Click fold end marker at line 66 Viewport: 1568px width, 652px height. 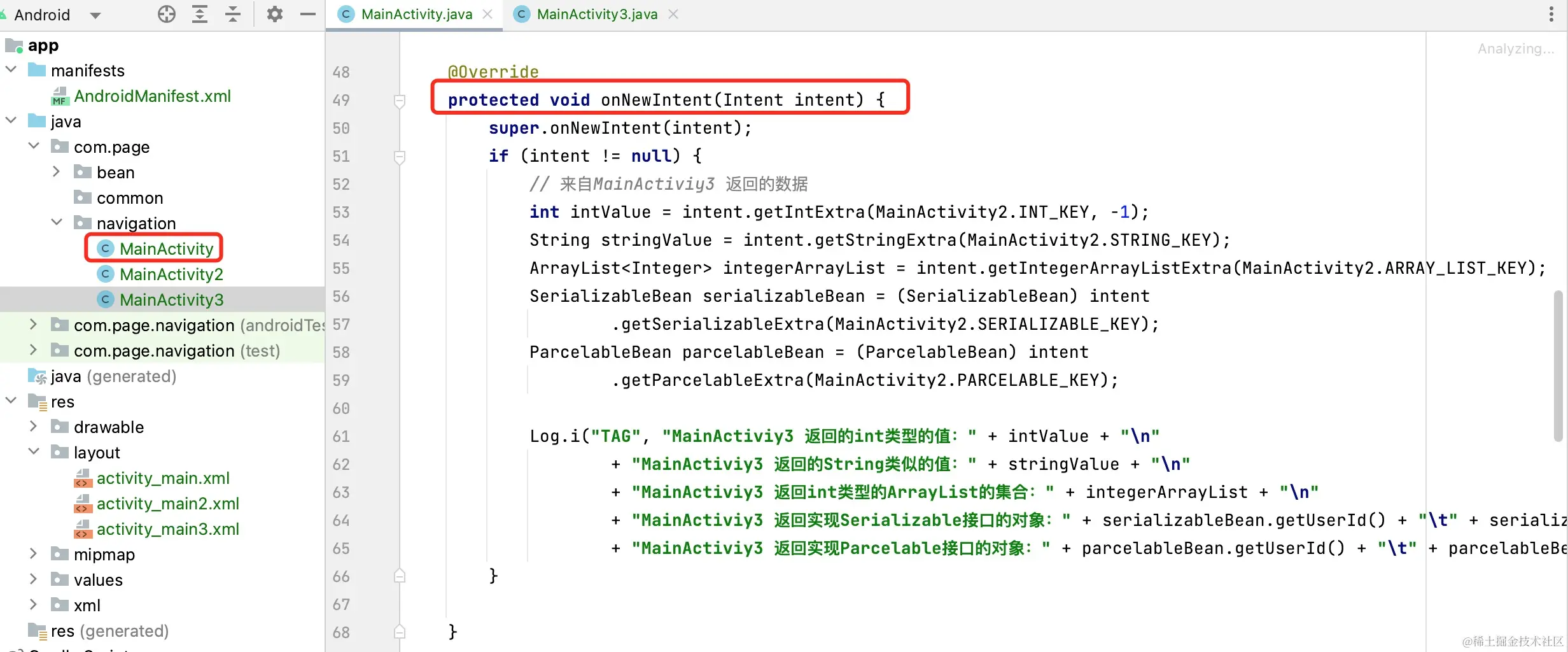[400, 576]
